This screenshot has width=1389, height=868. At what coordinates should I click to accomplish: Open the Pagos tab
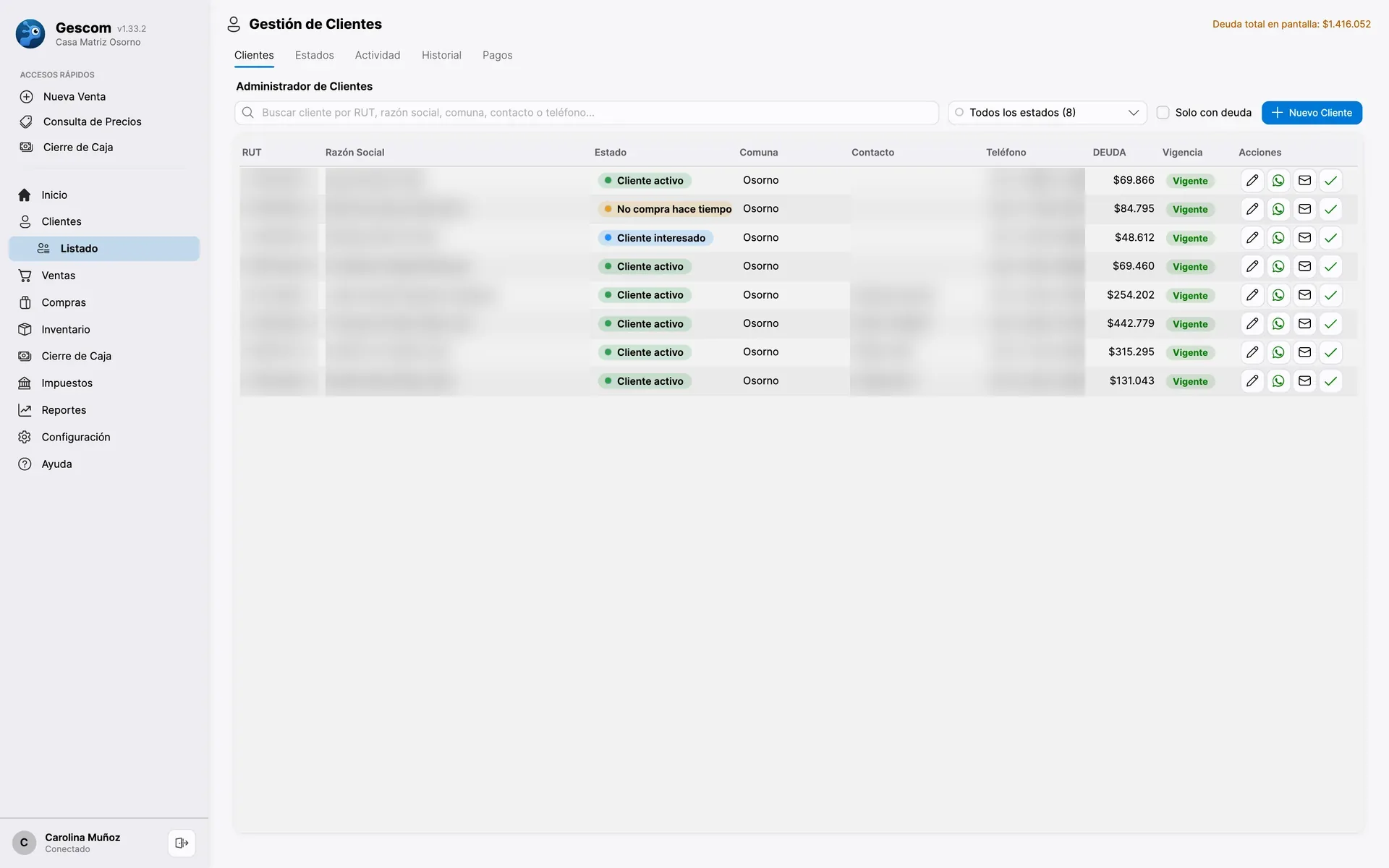coord(497,55)
